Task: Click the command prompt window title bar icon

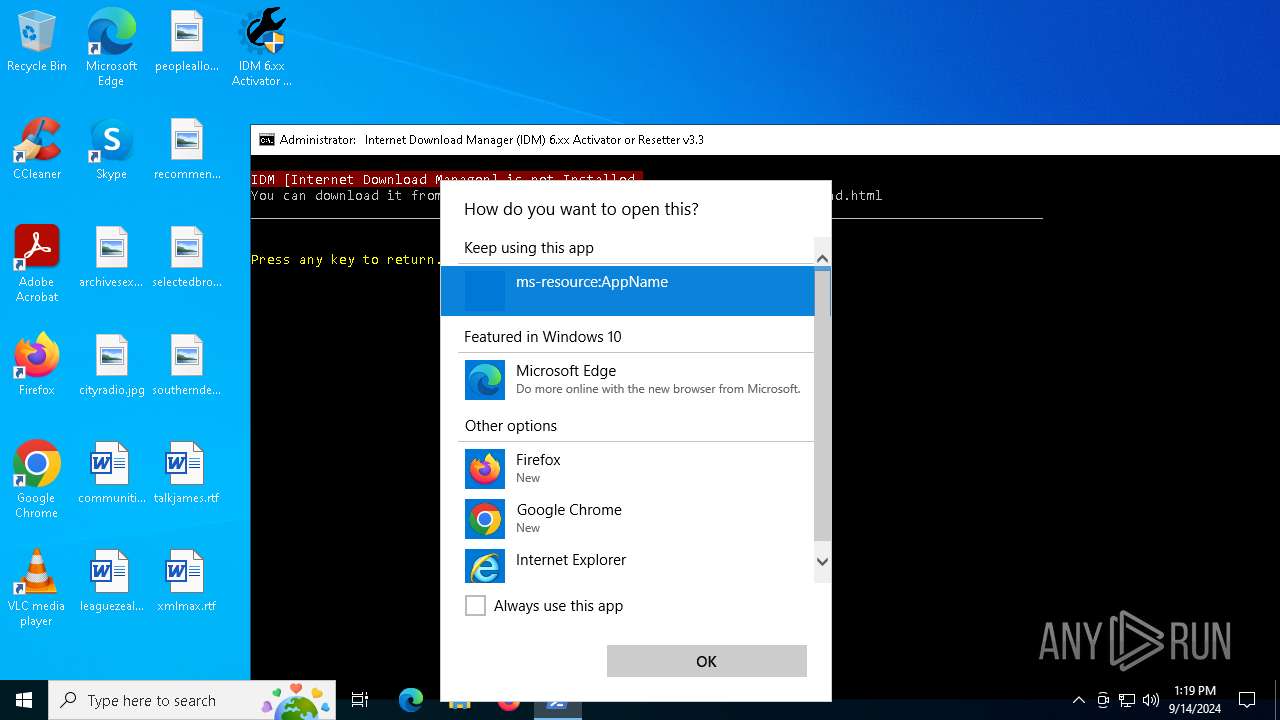Action: (x=267, y=140)
